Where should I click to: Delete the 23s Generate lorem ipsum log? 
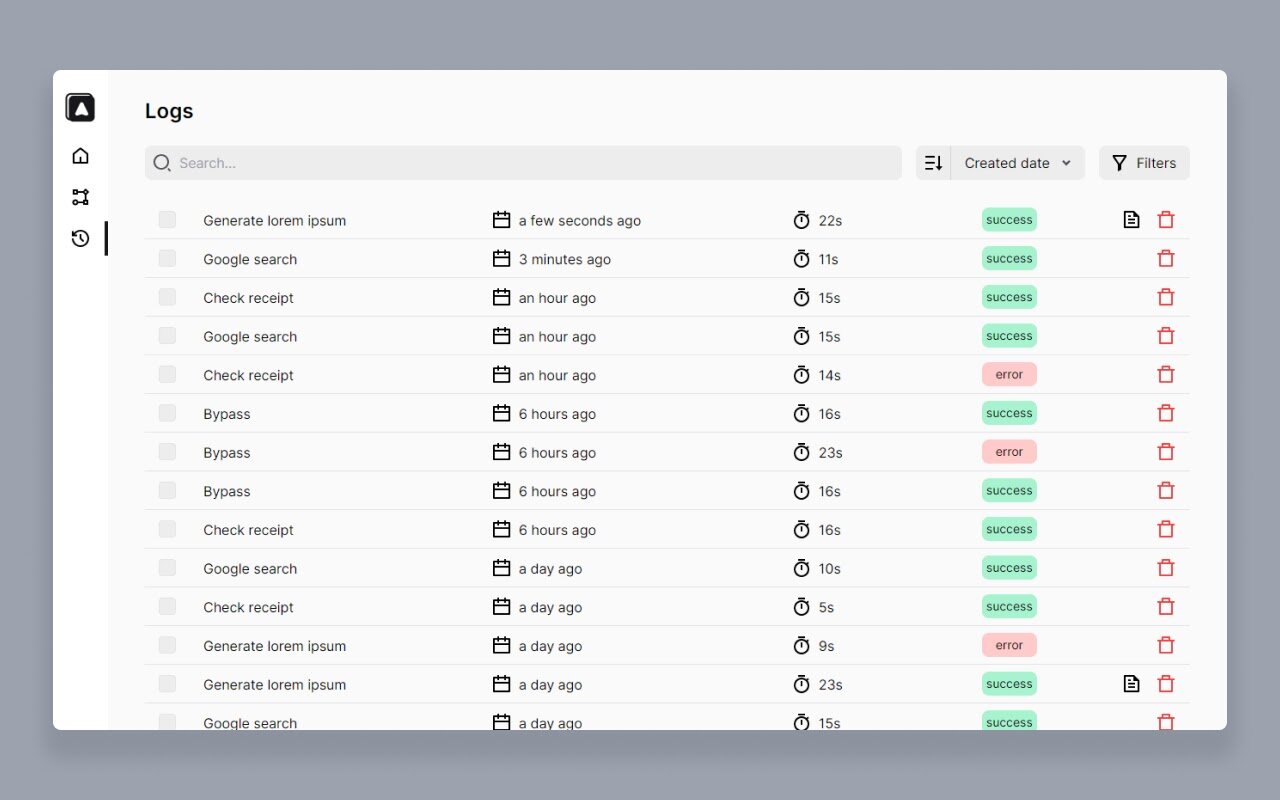coord(1165,684)
